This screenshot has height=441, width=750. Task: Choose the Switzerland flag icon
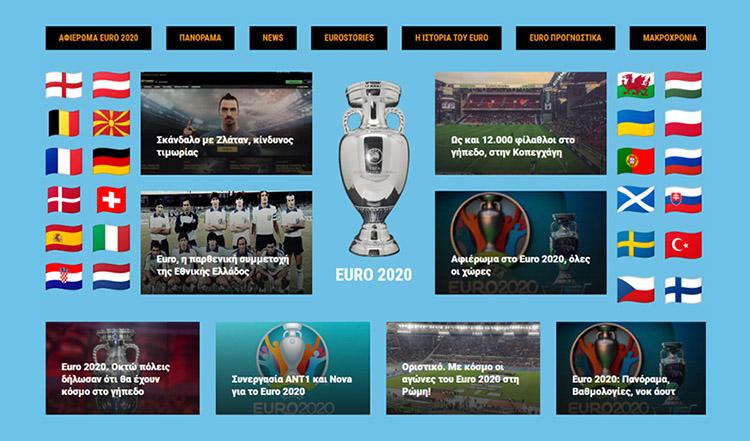(x=111, y=200)
